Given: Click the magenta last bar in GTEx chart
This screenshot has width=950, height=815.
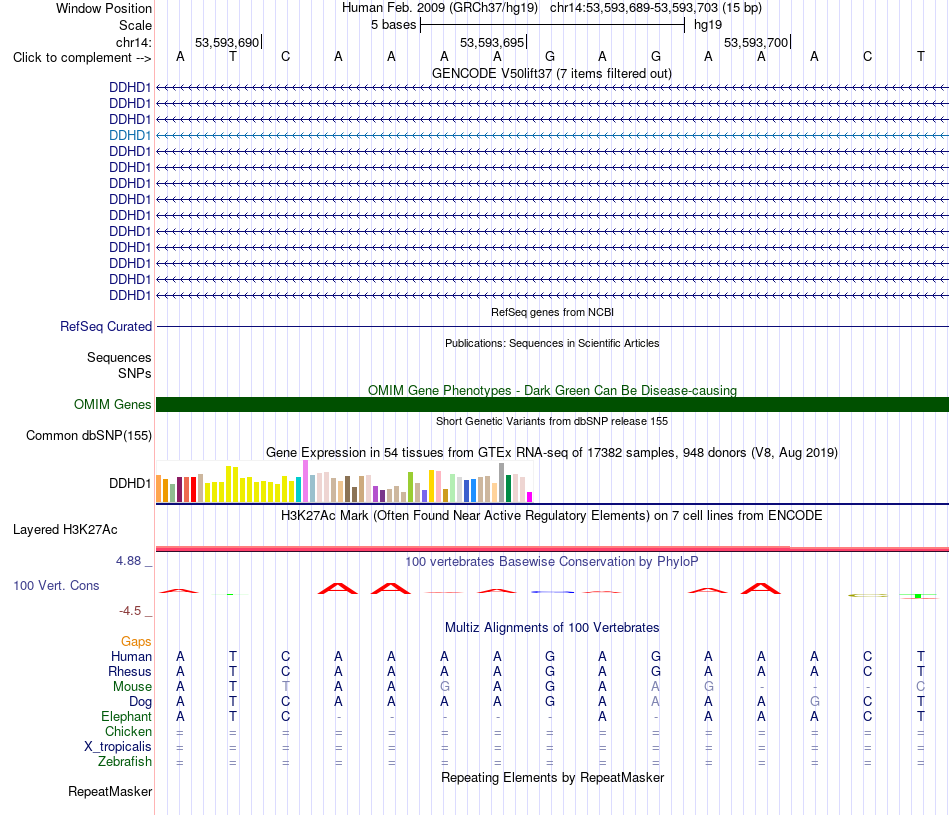Looking at the screenshot, I should point(530,497).
